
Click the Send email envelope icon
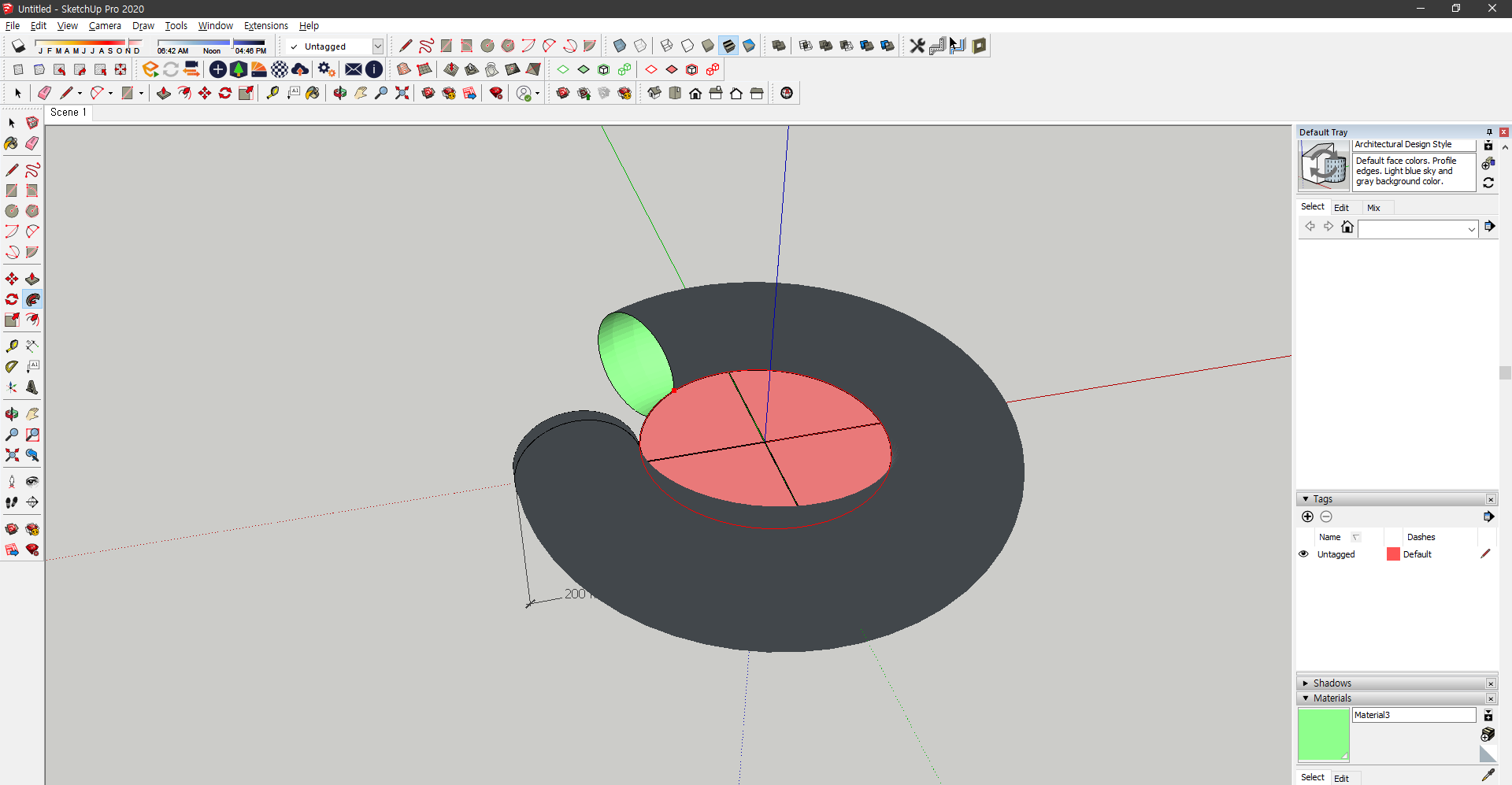click(x=354, y=69)
